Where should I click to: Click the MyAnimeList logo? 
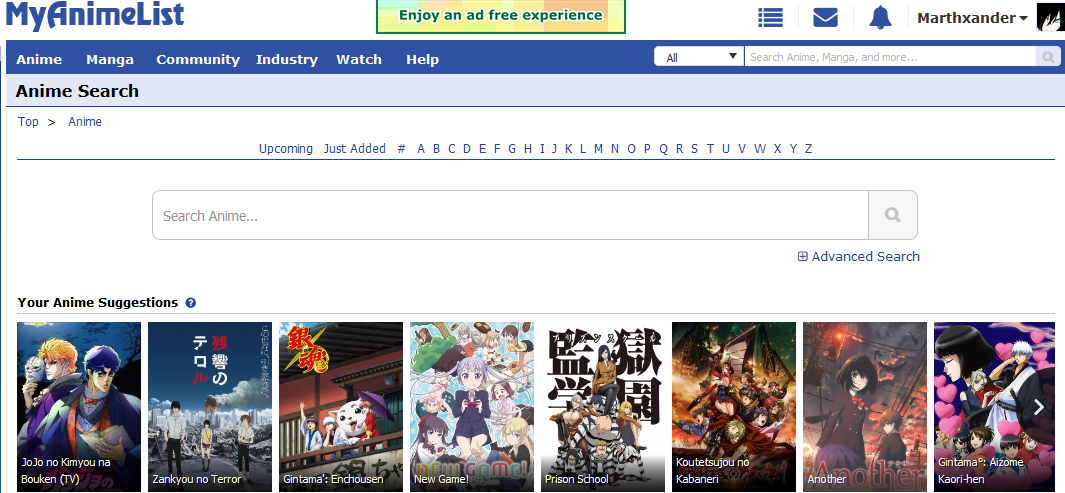[x=95, y=14]
